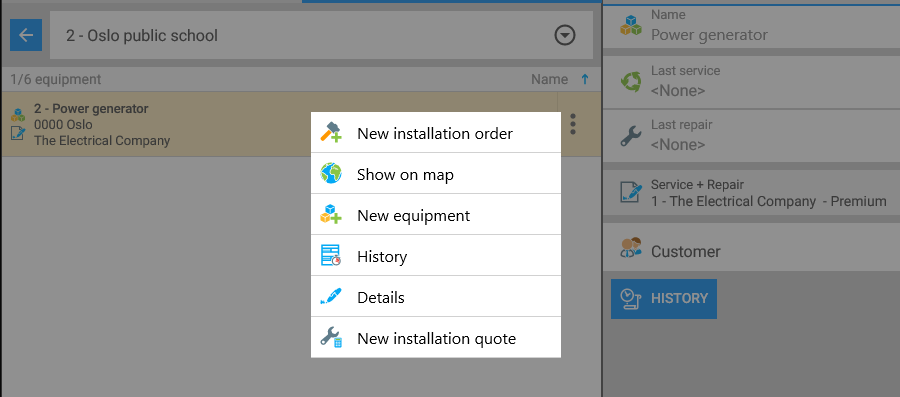Click colored cubes icon beside Name field

tap(631, 26)
